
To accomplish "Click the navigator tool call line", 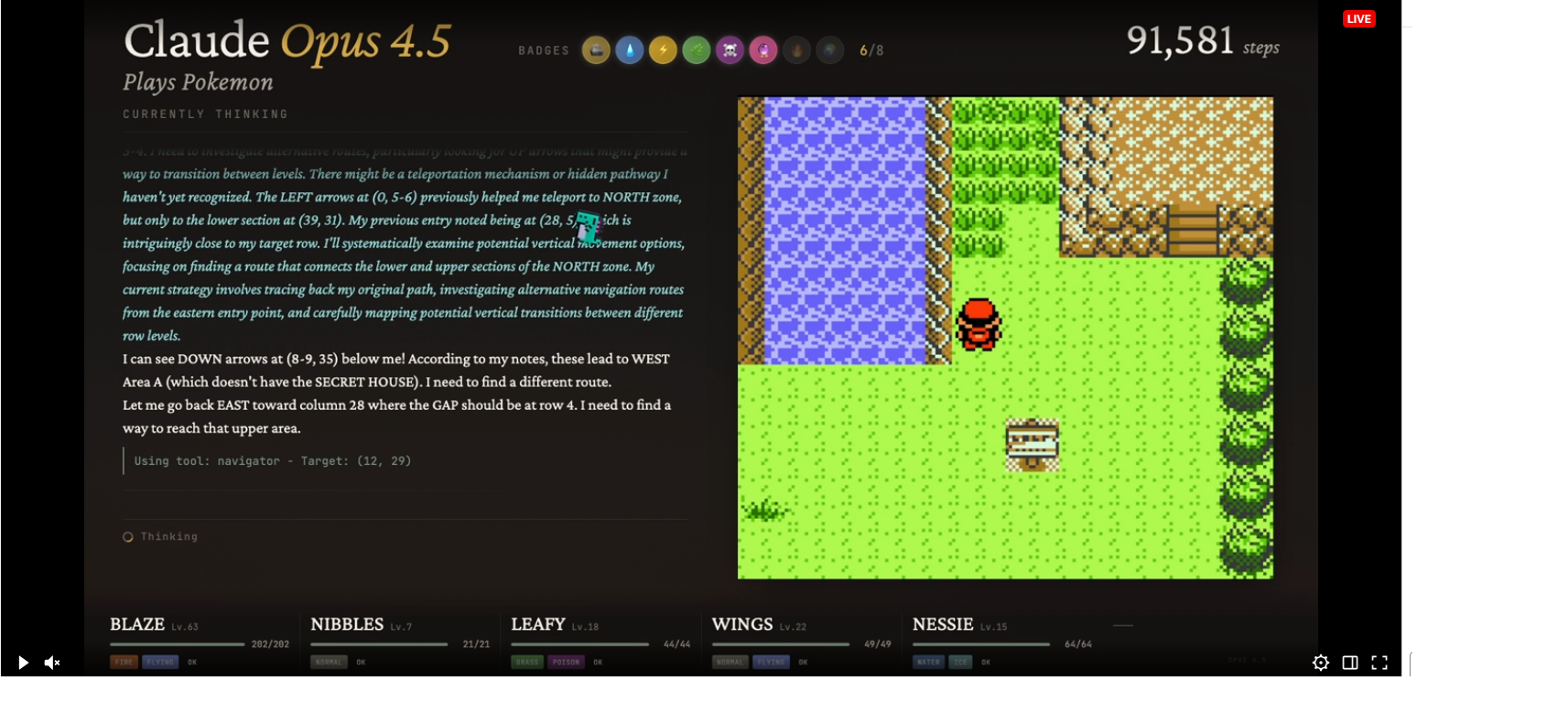I will pyautogui.click(x=273, y=461).
